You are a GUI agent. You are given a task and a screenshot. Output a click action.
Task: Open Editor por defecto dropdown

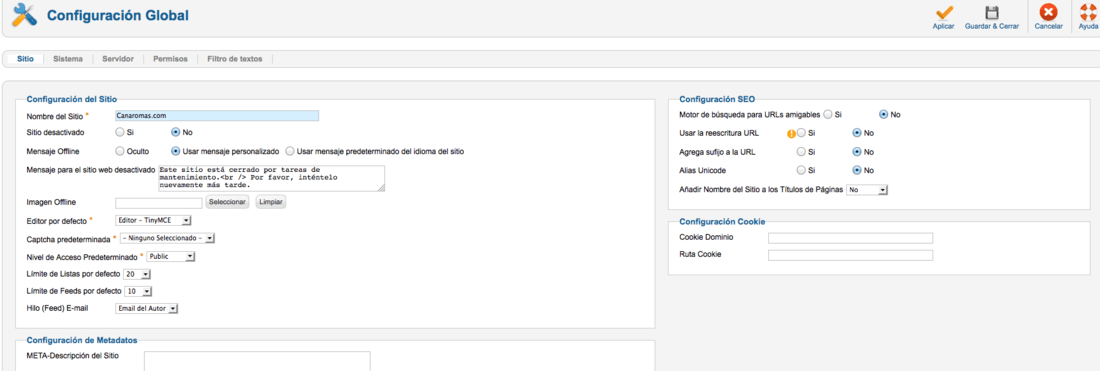click(154, 221)
